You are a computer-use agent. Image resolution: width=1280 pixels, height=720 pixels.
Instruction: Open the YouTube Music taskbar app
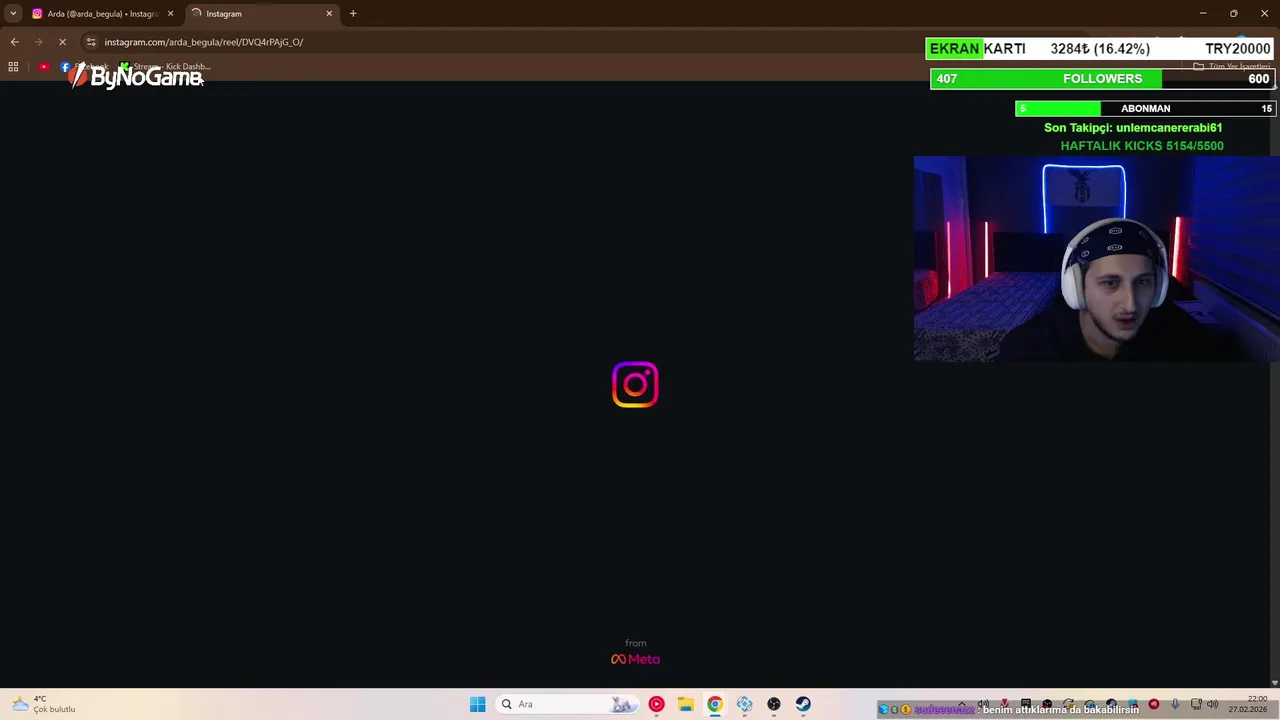[x=656, y=704]
